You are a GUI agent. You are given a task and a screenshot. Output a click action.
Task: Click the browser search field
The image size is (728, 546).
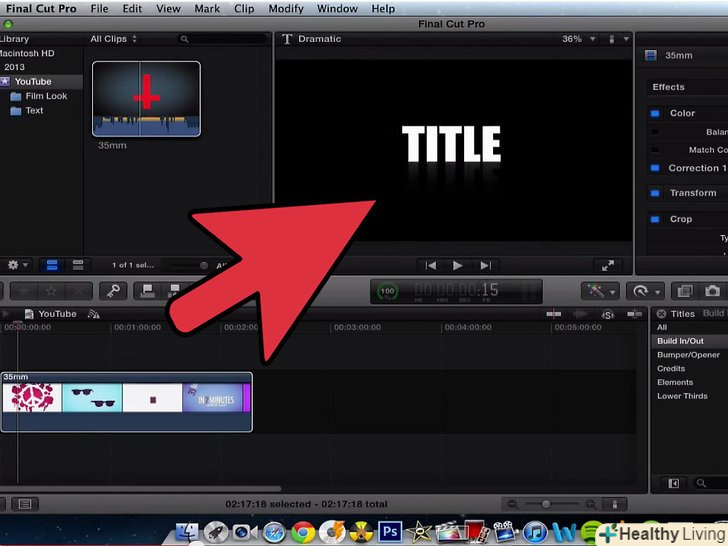point(222,39)
